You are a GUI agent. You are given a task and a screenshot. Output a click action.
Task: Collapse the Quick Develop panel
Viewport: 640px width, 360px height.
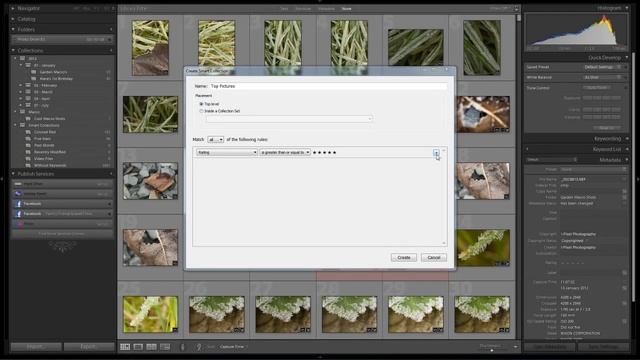point(627,58)
